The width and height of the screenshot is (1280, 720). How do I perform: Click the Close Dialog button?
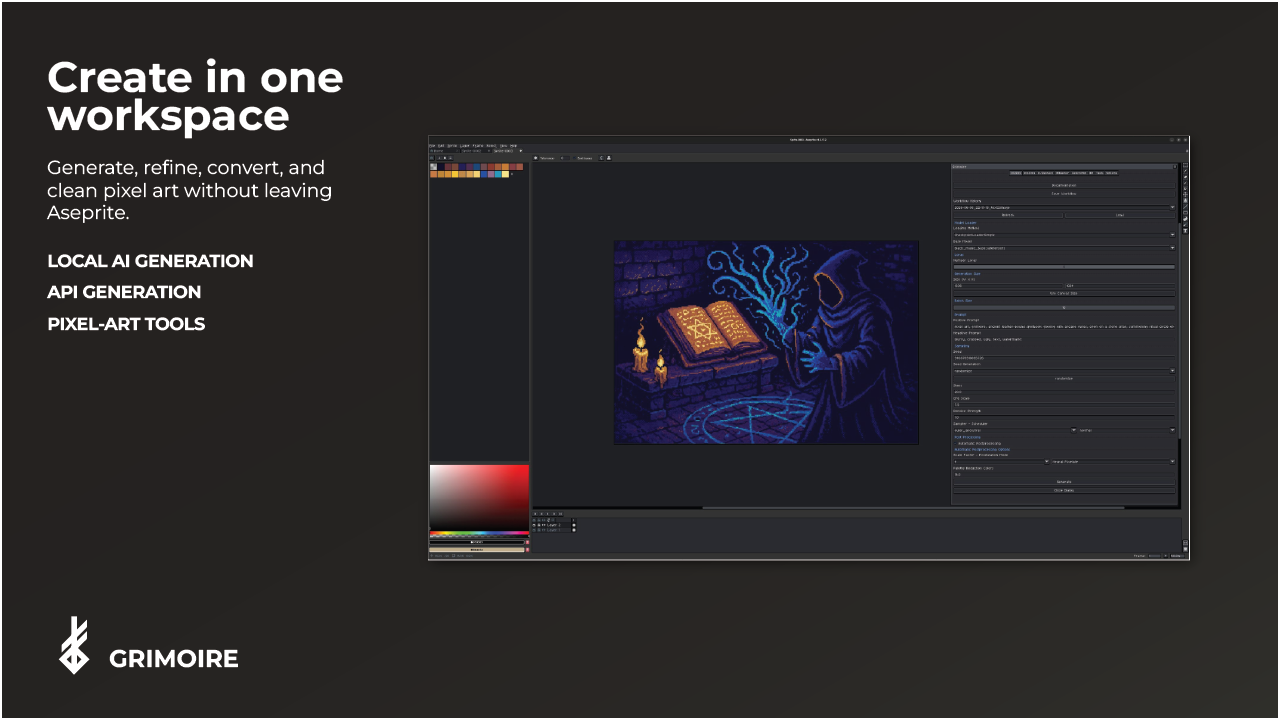click(x=1064, y=491)
